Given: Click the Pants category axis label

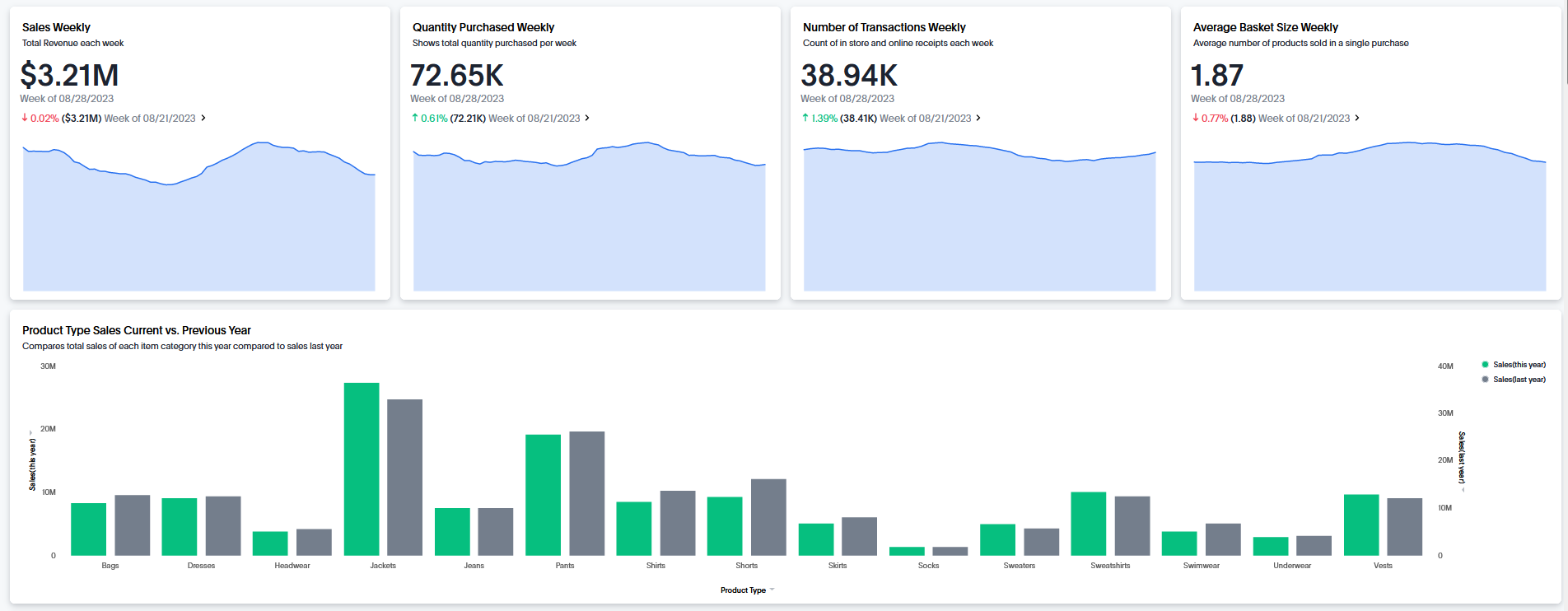Looking at the screenshot, I should coord(565,566).
